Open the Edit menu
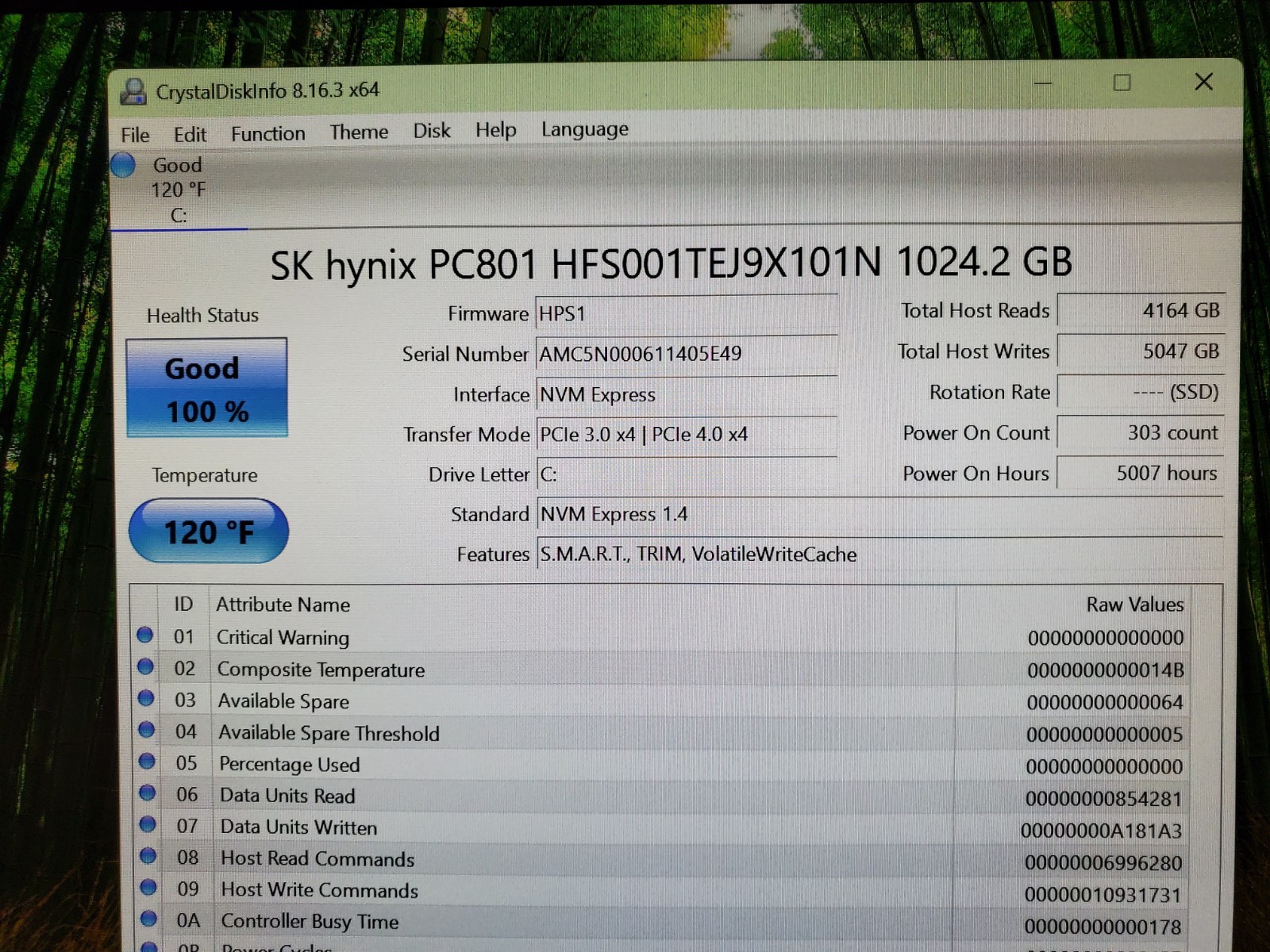The image size is (1270, 952). 190,134
